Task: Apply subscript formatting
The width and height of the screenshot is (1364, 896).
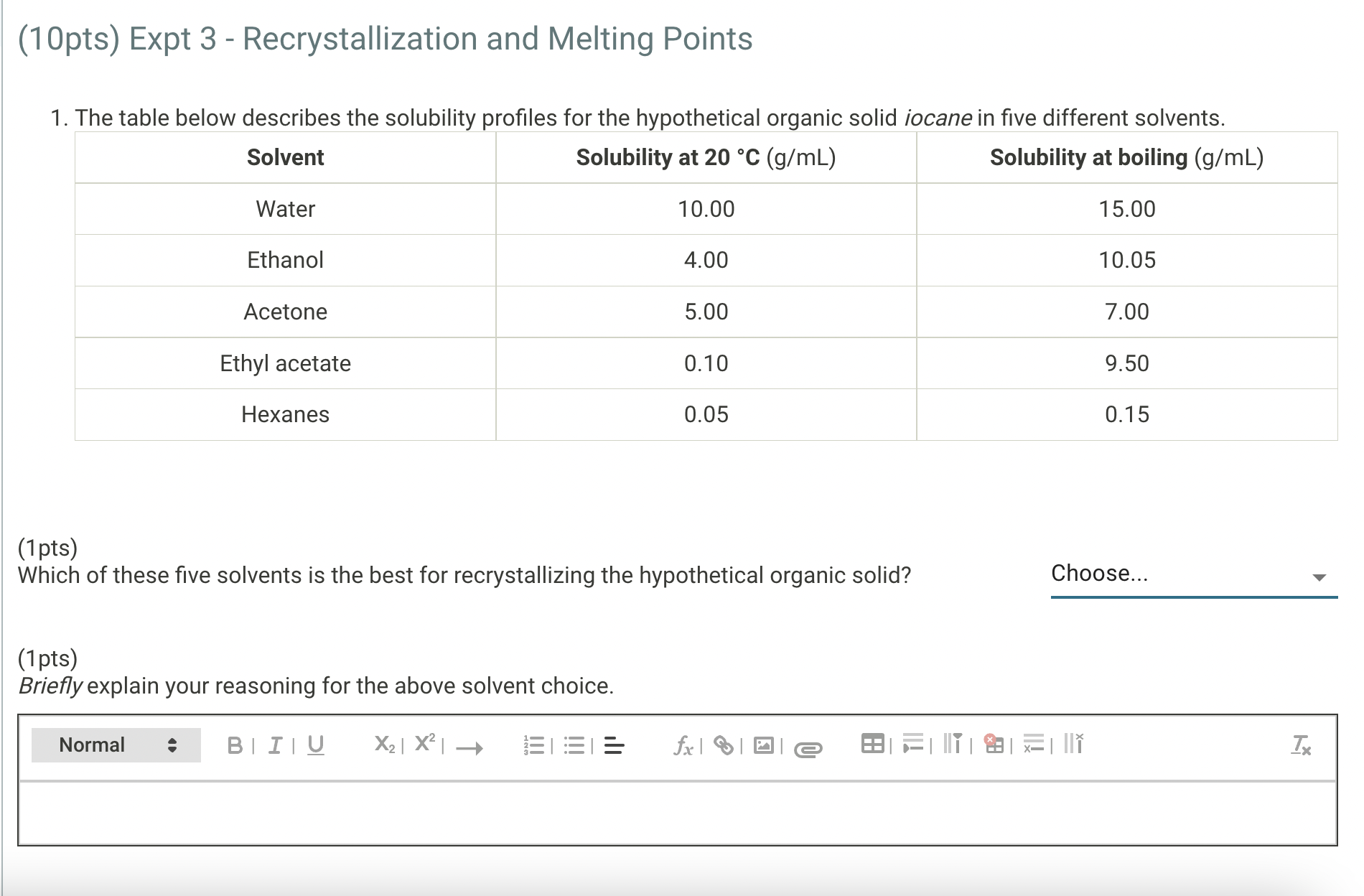Action: pyautogui.click(x=385, y=745)
